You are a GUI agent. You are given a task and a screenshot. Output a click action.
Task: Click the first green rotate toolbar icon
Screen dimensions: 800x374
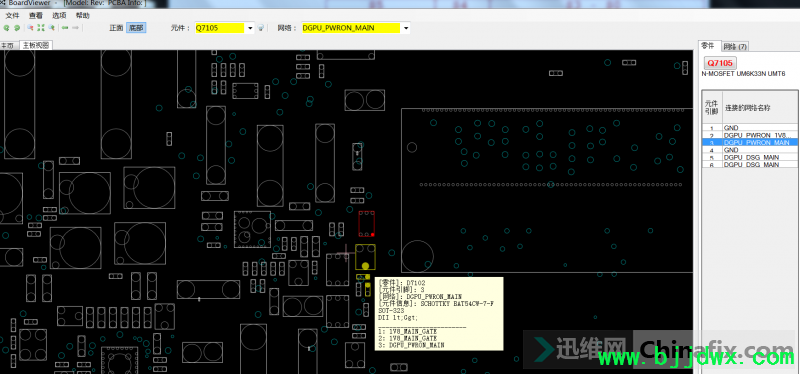point(7,28)
